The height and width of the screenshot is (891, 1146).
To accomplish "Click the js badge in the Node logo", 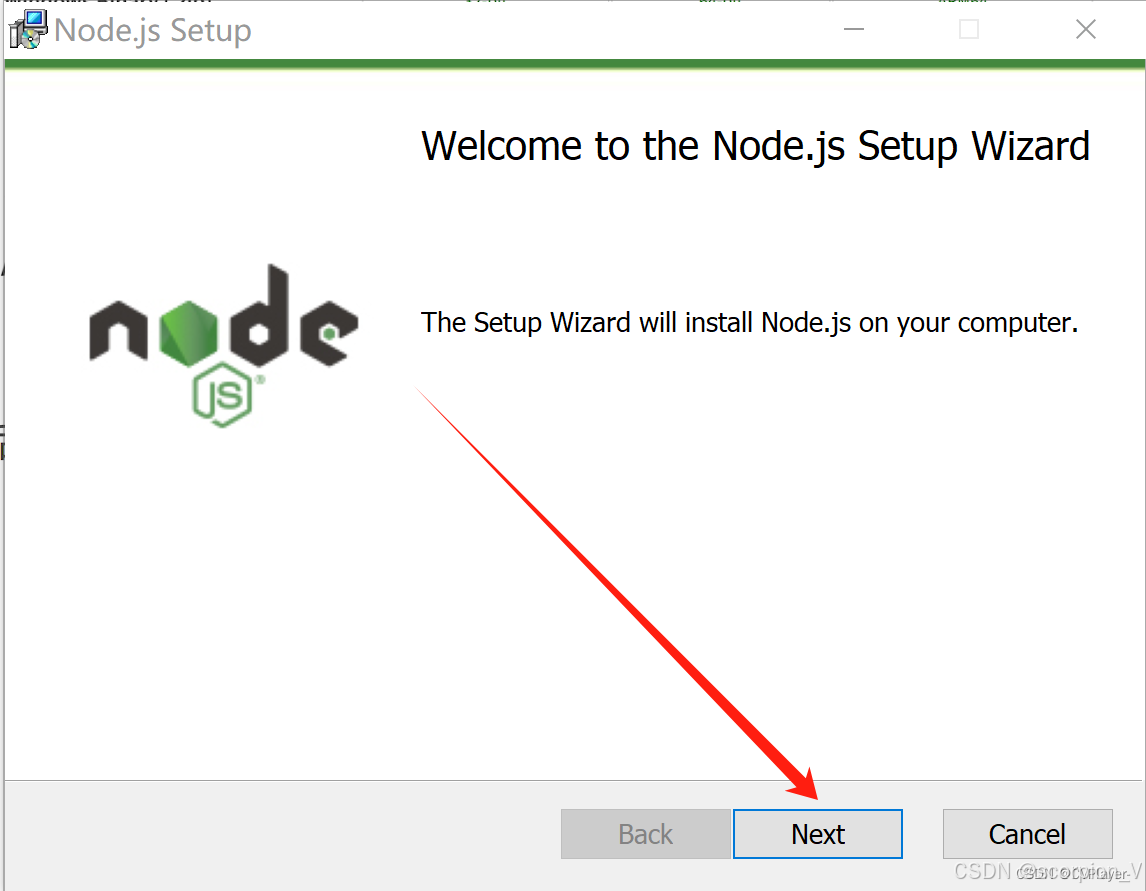I will point(222,393).
